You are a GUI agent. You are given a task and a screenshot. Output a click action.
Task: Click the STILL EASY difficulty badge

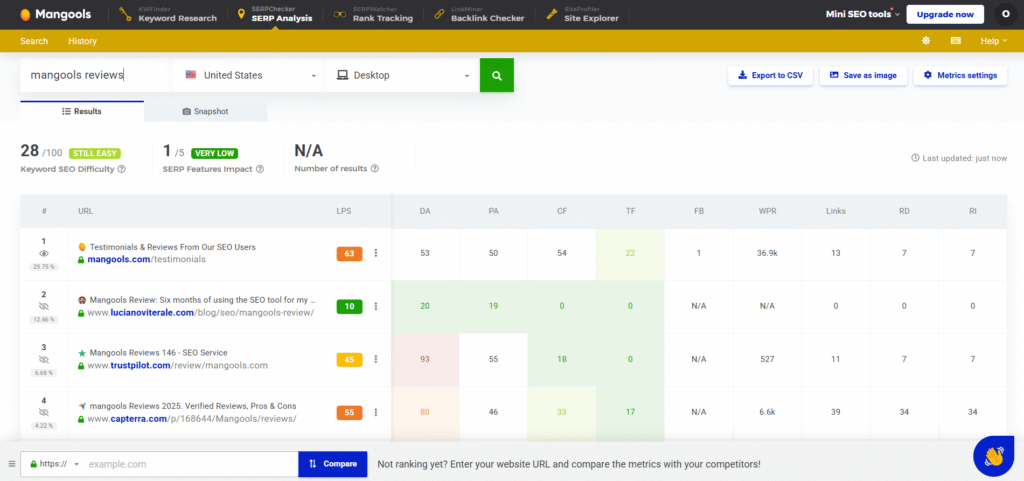click(x=95, y=153)
